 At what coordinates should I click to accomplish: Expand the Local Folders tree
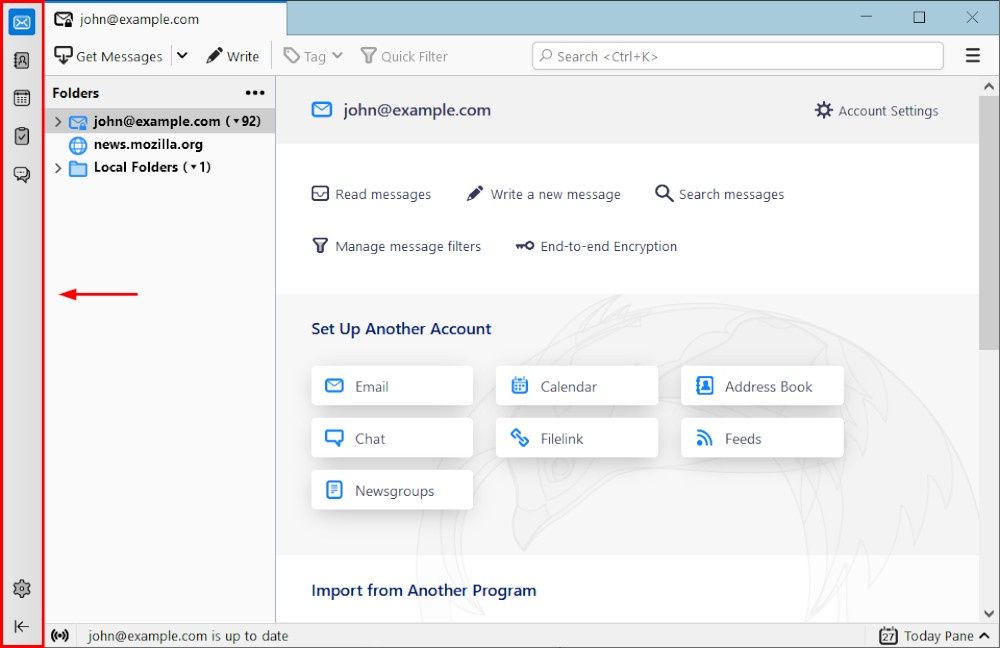(58, 168)
